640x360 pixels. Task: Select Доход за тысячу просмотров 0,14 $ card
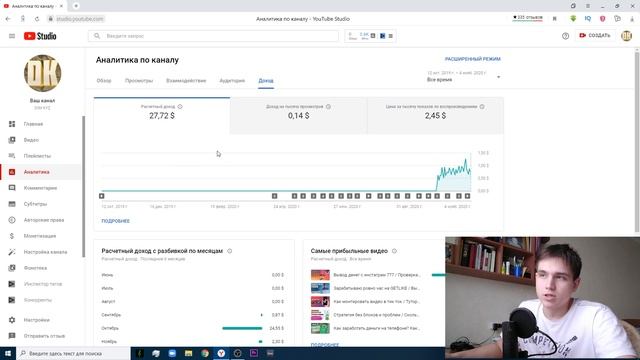[x=298, y=116]
